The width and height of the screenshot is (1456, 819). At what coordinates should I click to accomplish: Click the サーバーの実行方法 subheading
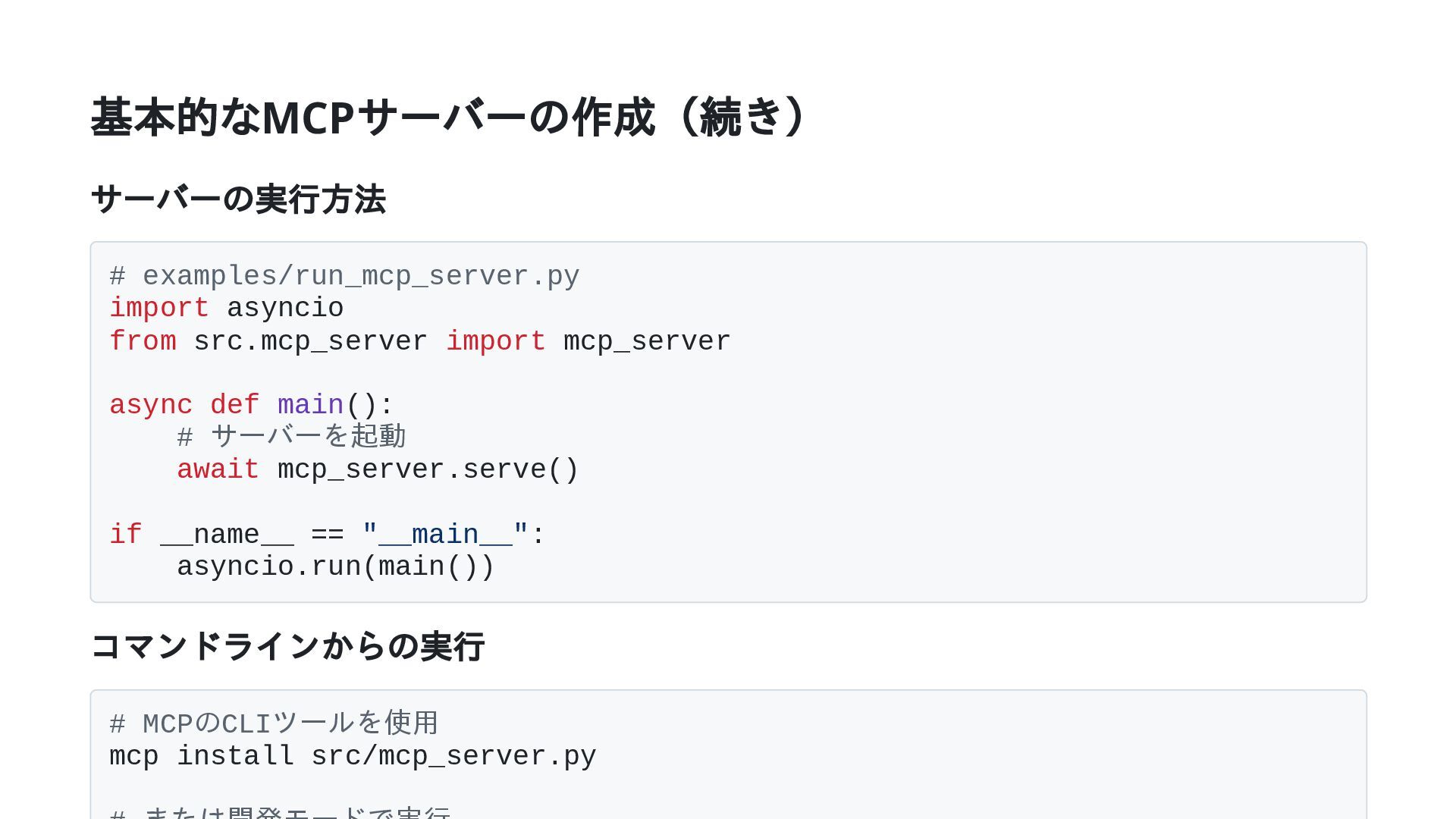coord(238,199)
